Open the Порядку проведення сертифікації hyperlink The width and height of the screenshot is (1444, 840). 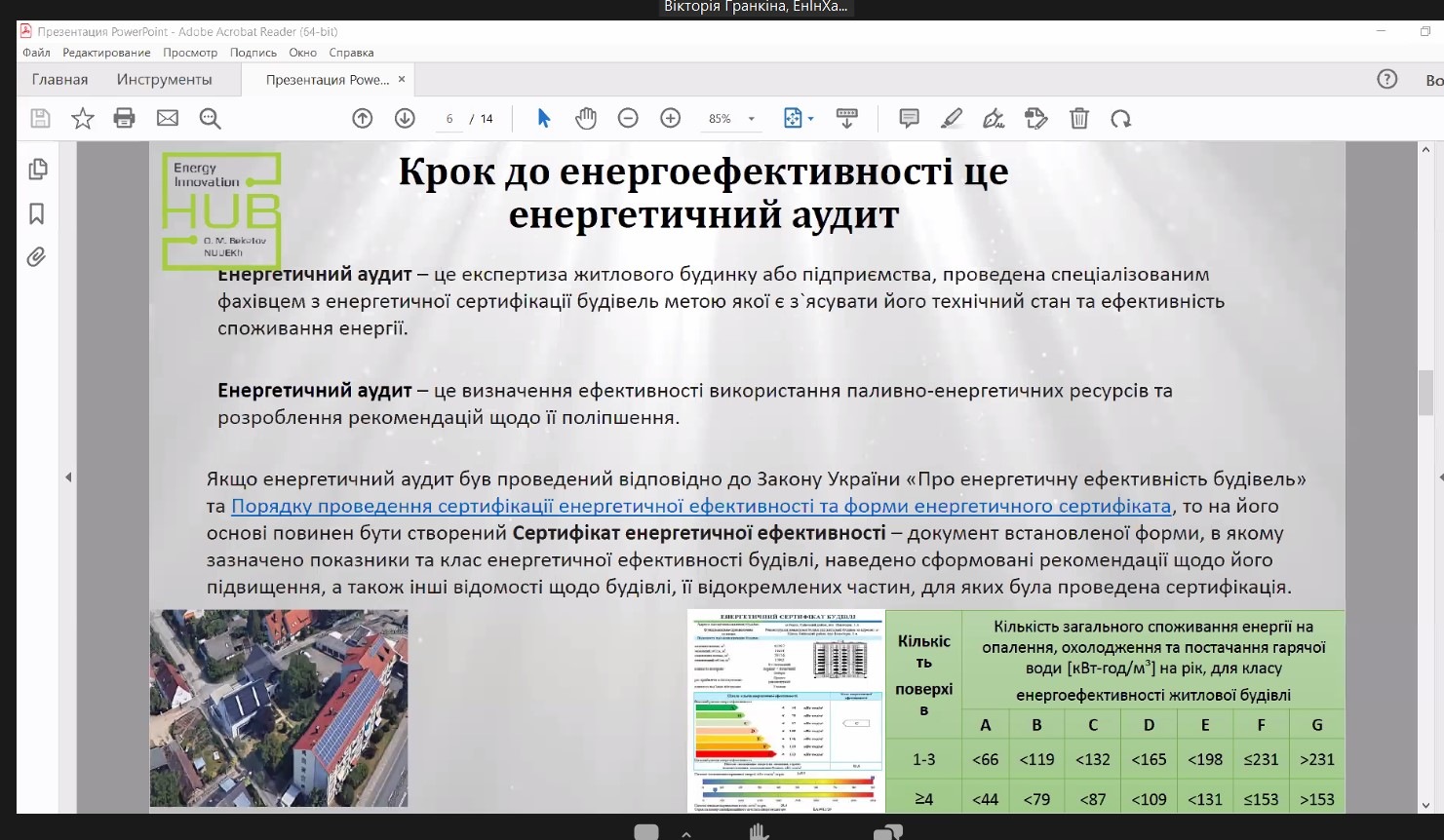coord(700,506)
